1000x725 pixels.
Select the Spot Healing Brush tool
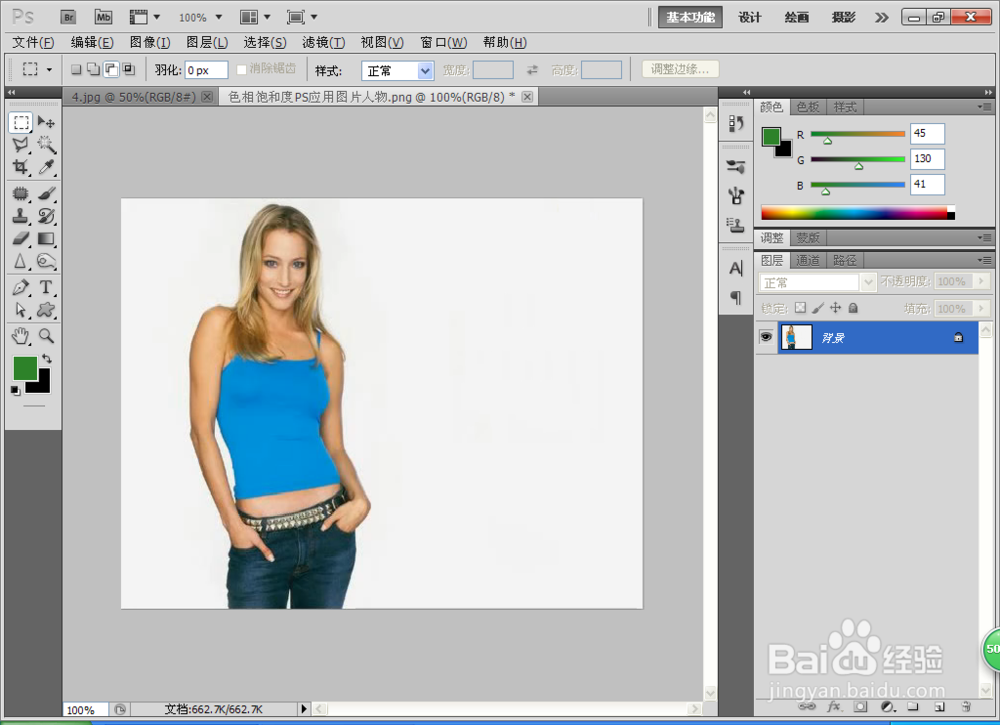(x=21, y=193)
